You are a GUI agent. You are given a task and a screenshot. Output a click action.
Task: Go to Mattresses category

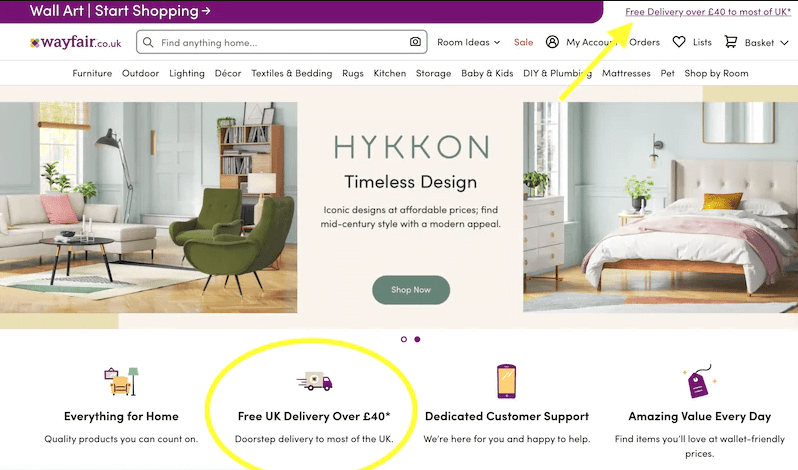(626, 73)
